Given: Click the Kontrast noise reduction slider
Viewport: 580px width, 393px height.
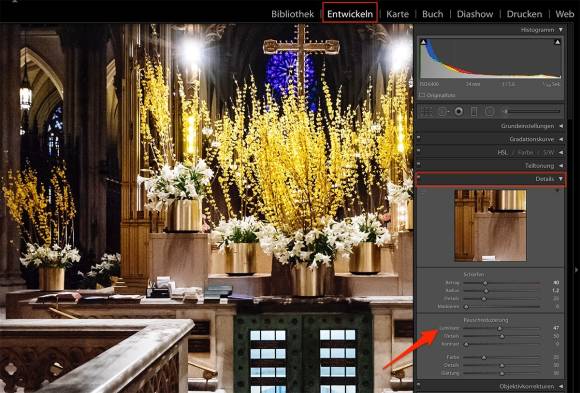Looking at the screenshot, I should pyautogui.click(x=502, y=344).
